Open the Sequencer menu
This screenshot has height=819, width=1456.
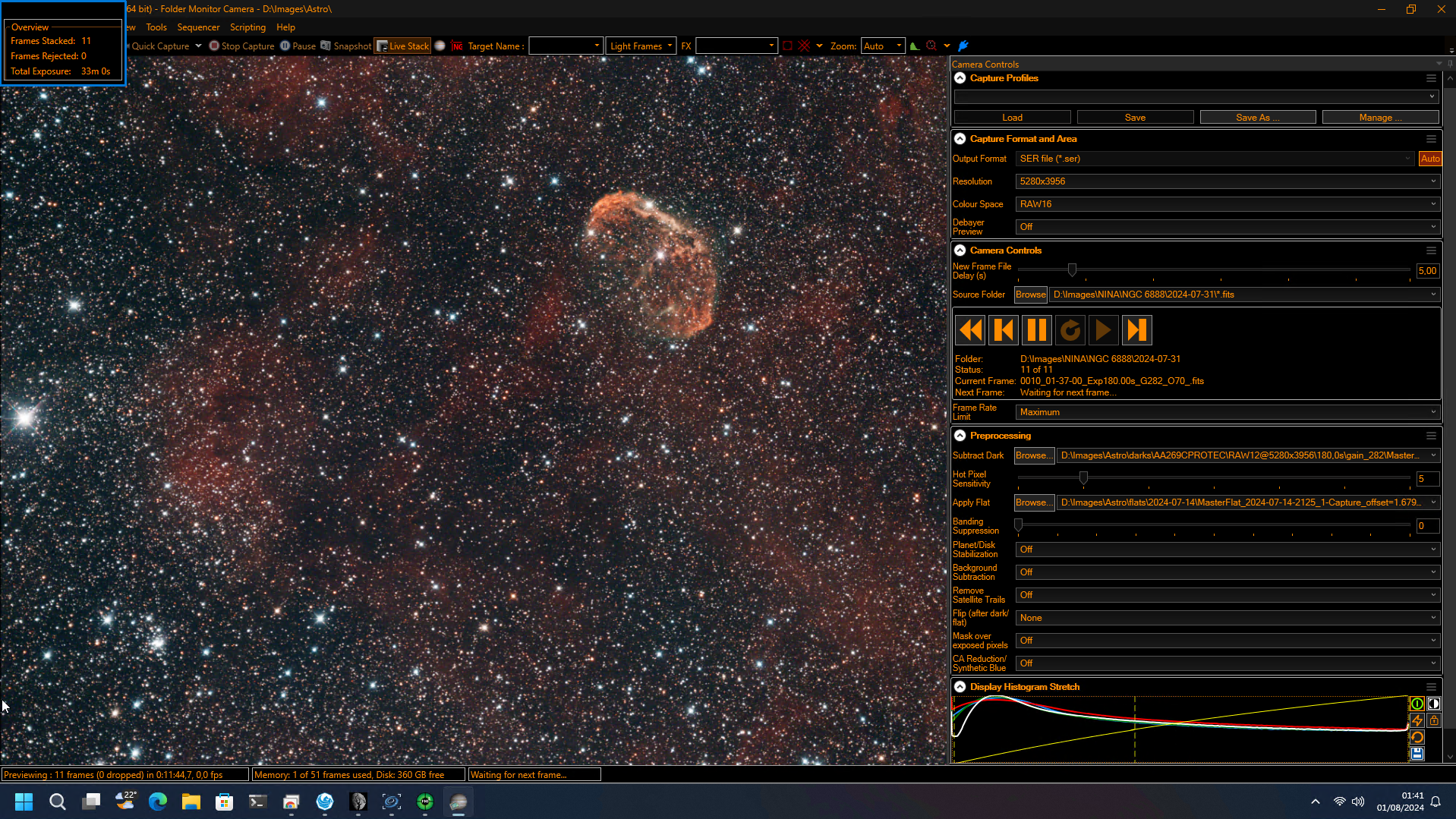click(198, 27)
